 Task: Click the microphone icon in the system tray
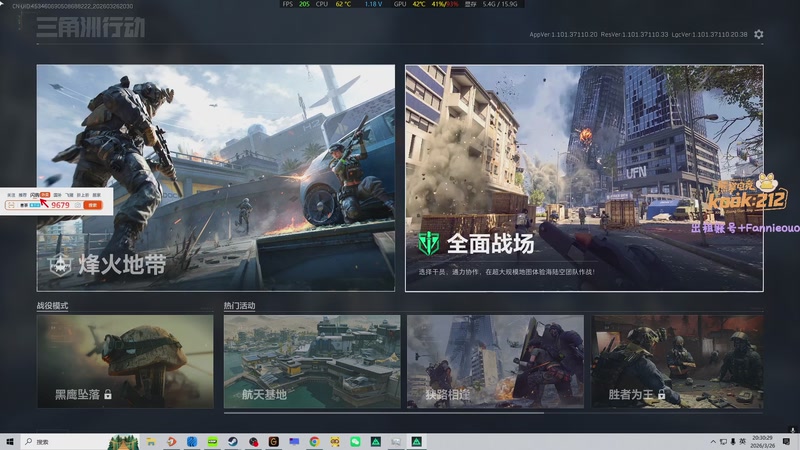click(733, 442)
